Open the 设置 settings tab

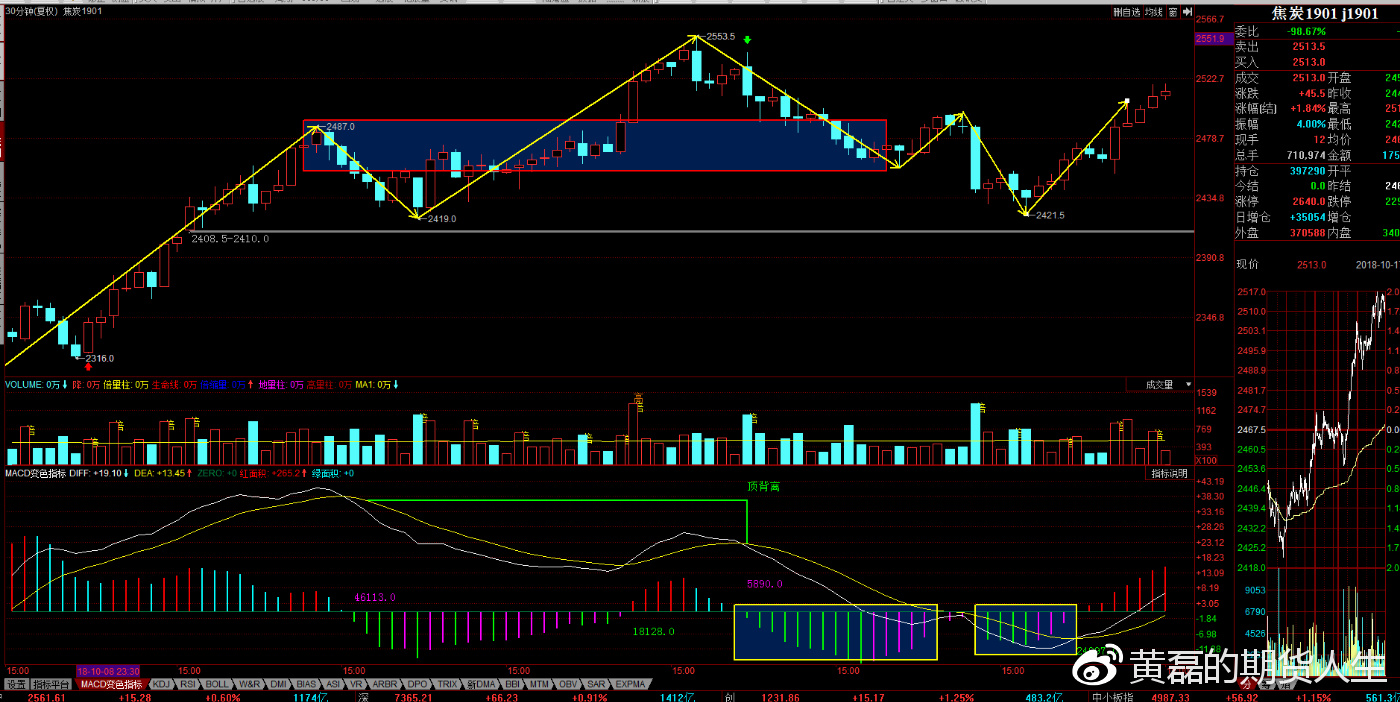15,684
